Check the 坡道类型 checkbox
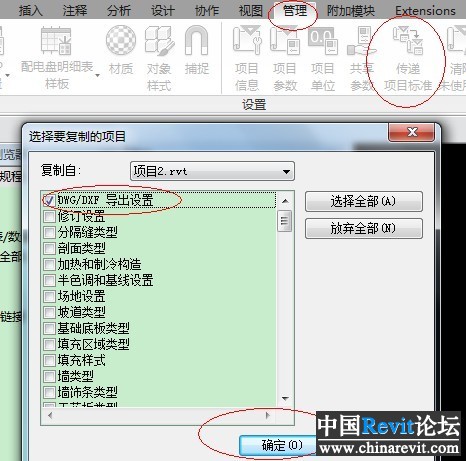The height and width of the screenshot is (461, 466). click(x=49, y=312)
